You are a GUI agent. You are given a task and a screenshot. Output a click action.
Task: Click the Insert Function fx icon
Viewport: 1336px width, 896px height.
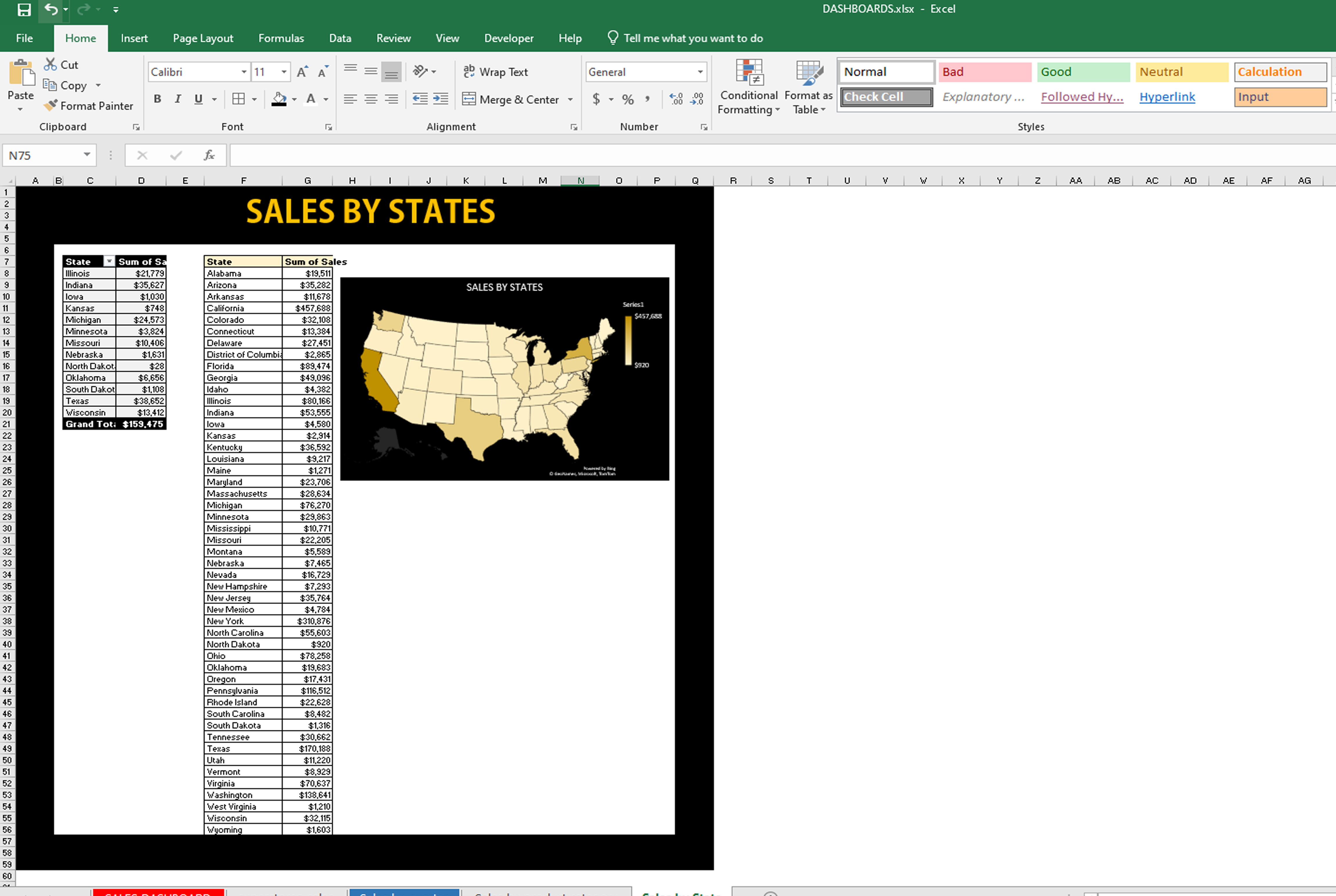pos(209,156)
